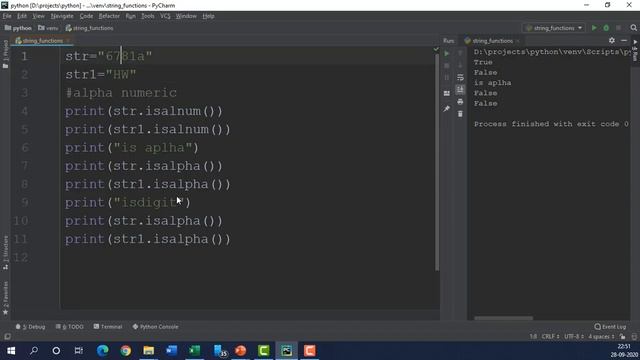Stop the process in Run panel
640x360 pixels.
point(447,65)
